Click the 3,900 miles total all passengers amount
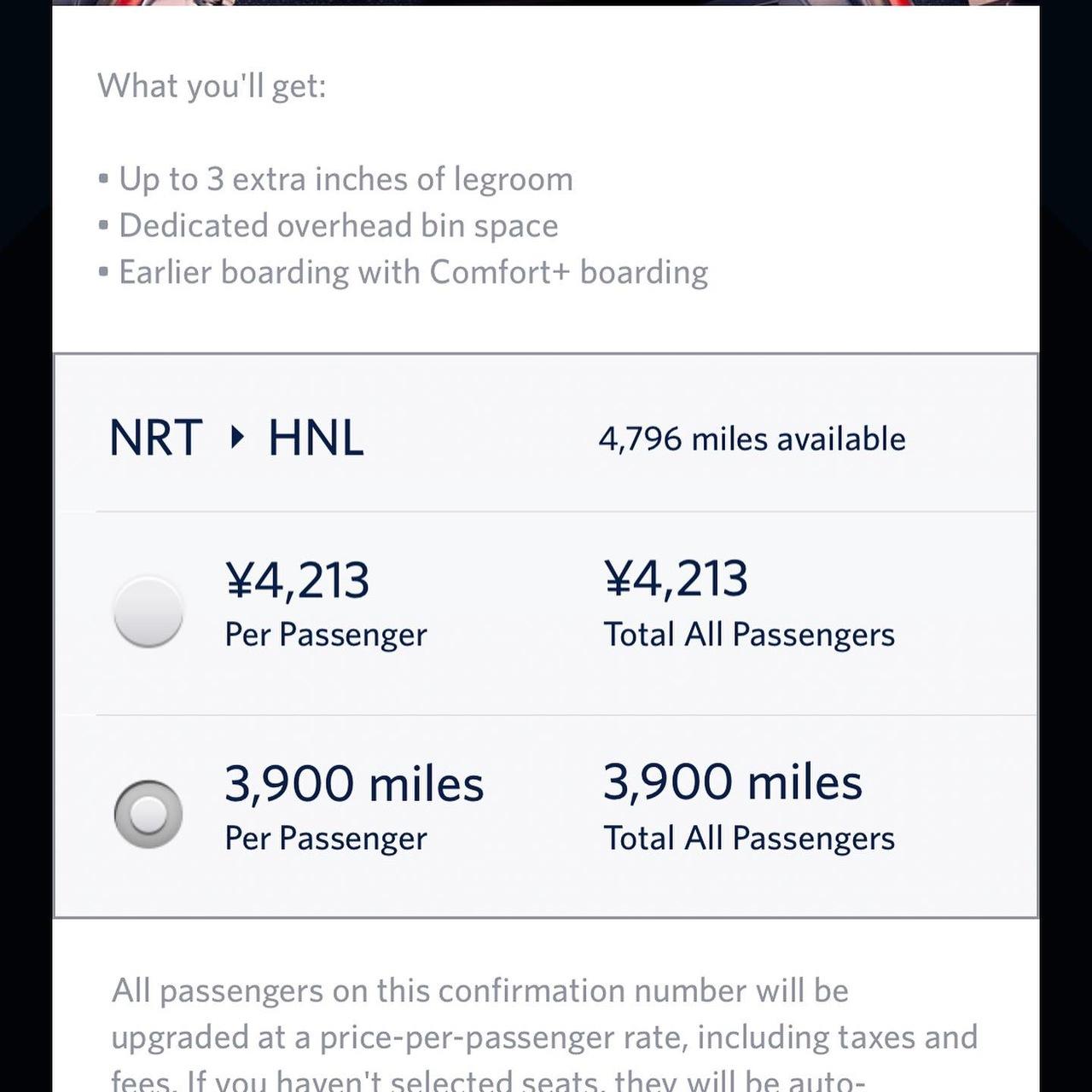 [x=732, y=781]
